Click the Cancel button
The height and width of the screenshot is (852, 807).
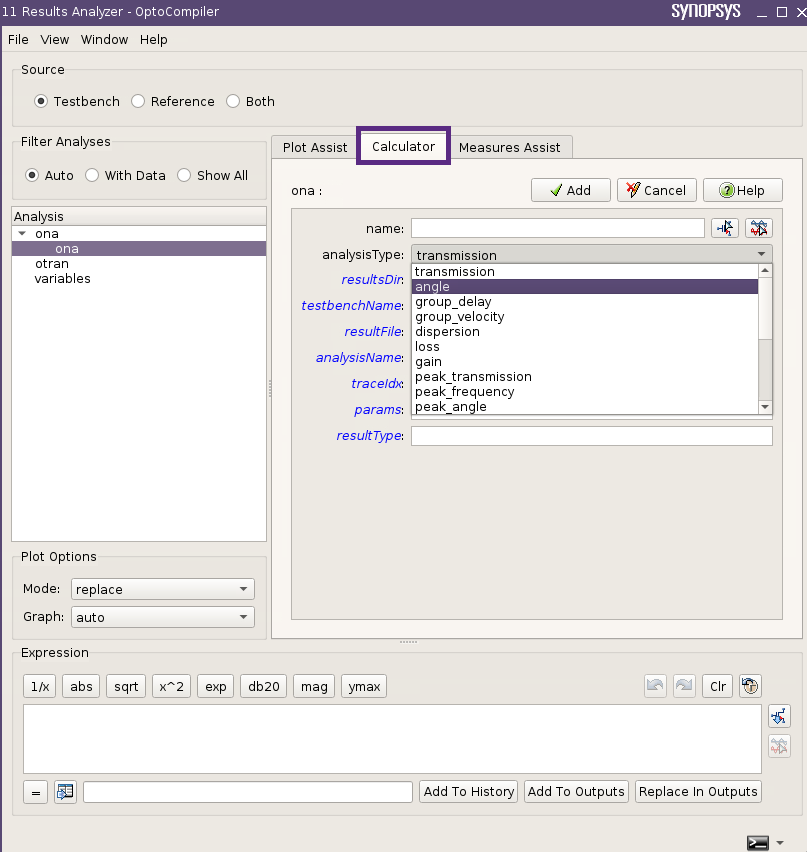coord(656,190)
